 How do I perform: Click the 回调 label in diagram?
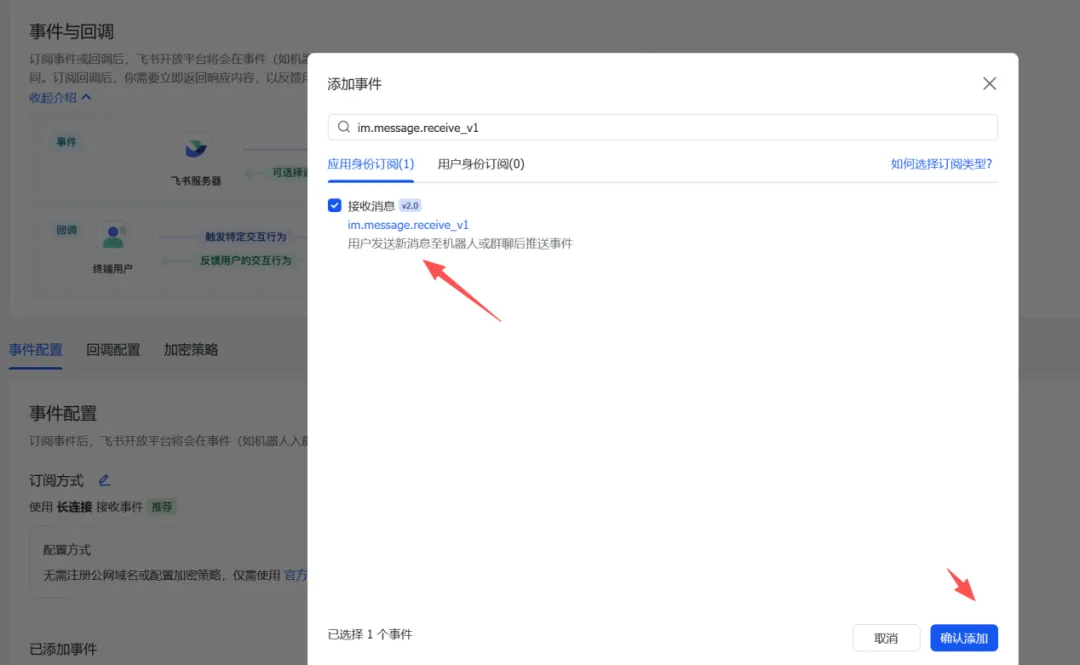(x=66, y=230)
